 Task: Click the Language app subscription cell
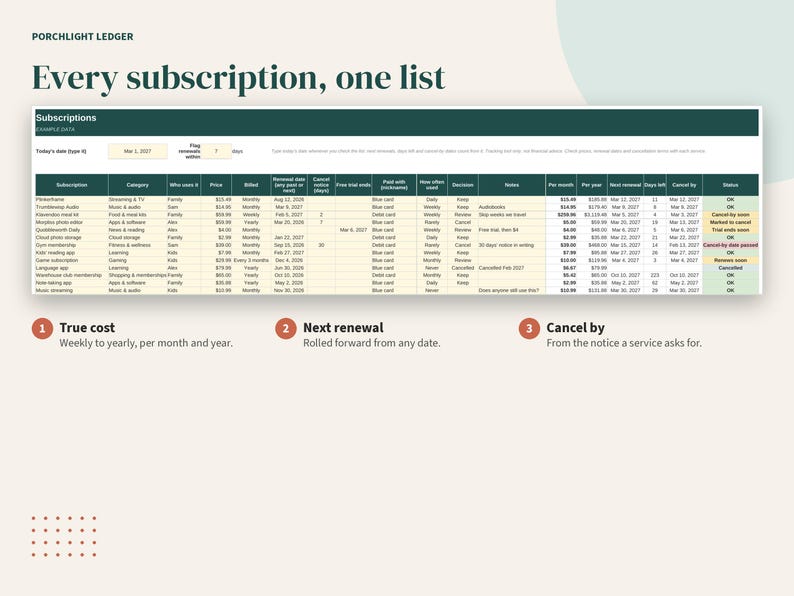72,268
